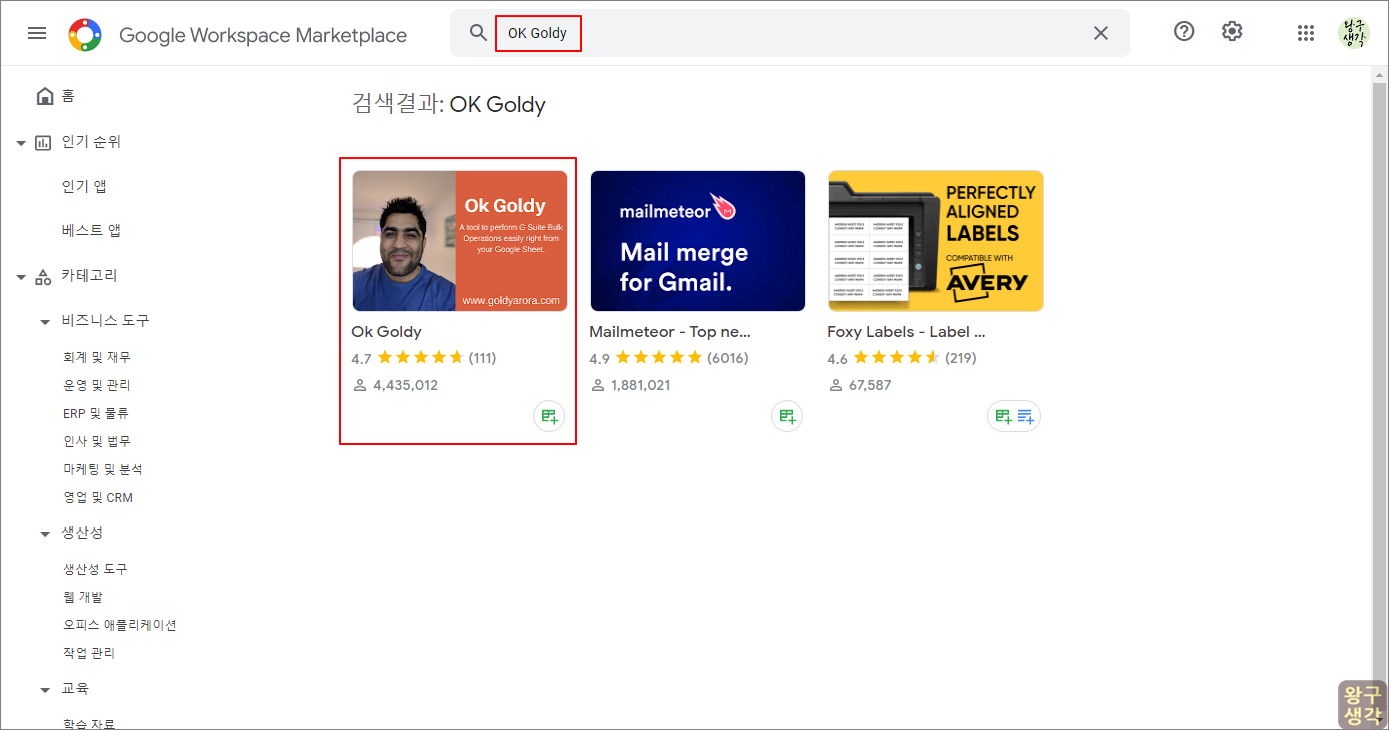
Task: Click the user count icon for Ok Goldy
Action: 360,385
